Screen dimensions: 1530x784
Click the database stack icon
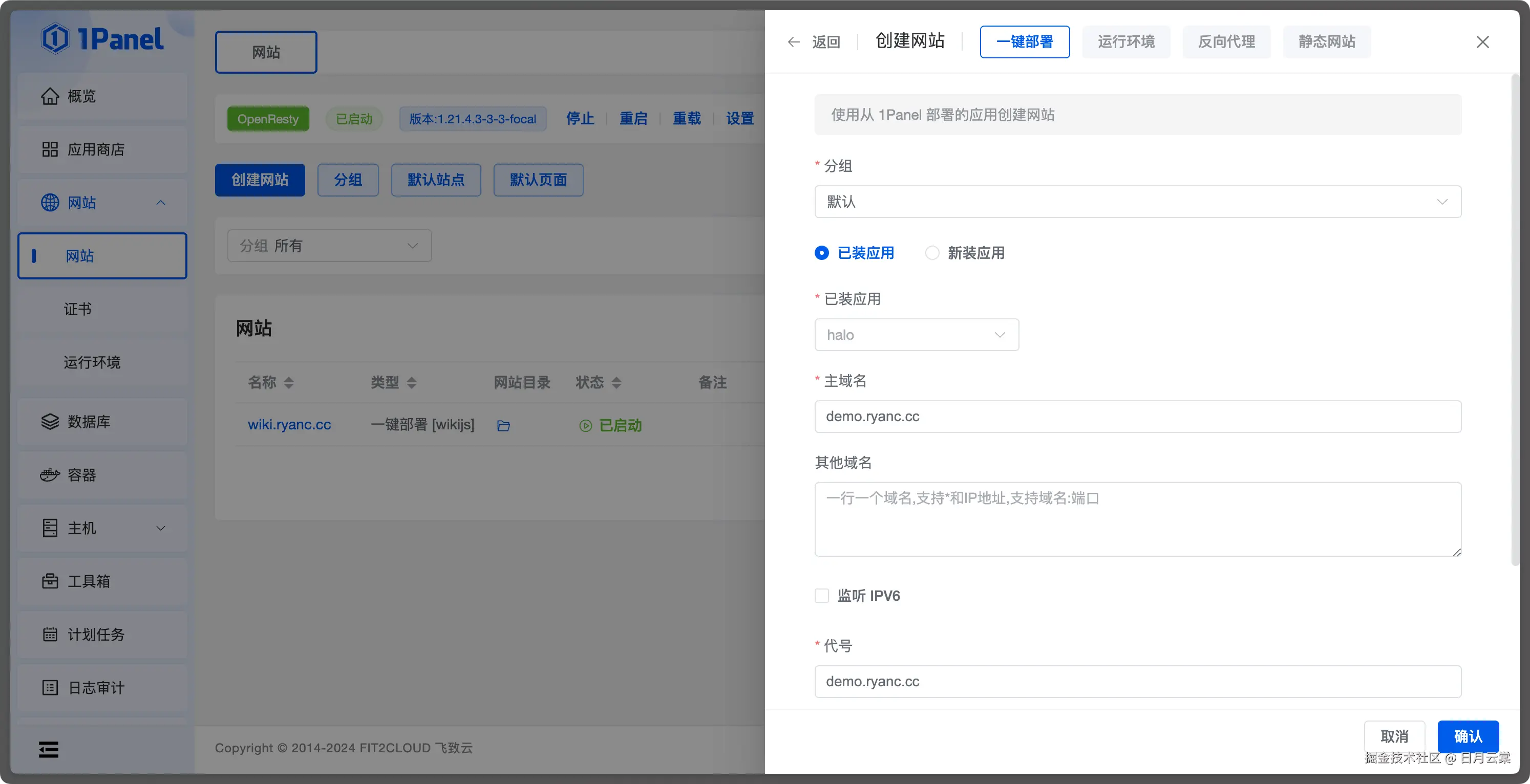coord(50,422)
